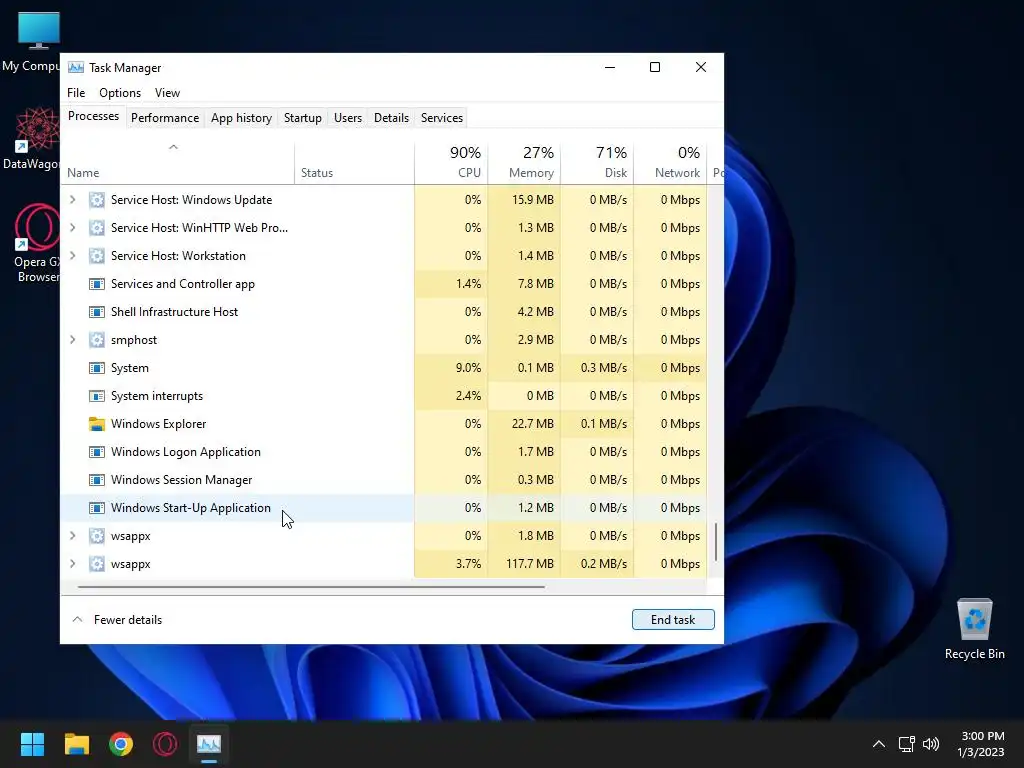This screenshot has height=768, width=1024.
Task: Sort by the Memory column header
Action: click(524, 163)
